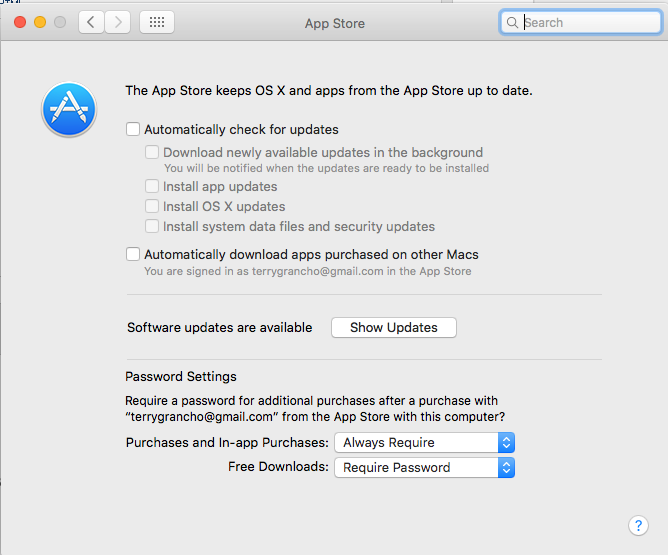Close the window with red button
The width and height of the screenshot is (668, 555).
(x=20, y=22)
